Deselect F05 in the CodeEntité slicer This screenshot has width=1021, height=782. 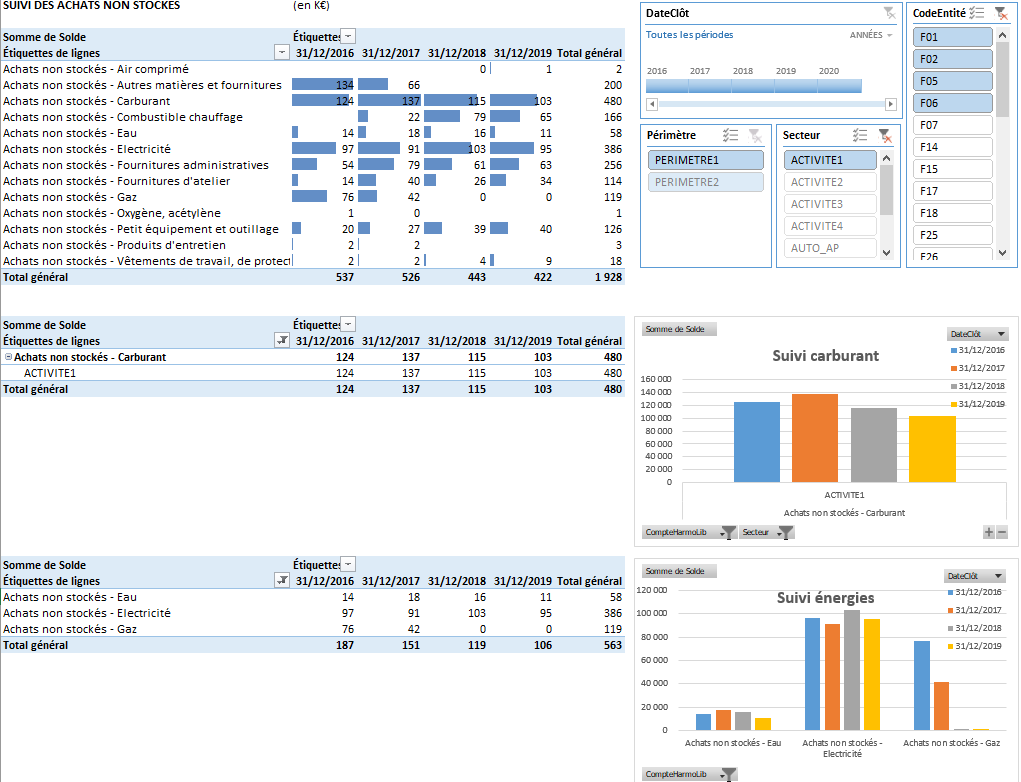pyautogui.click(x=953, y=81)
